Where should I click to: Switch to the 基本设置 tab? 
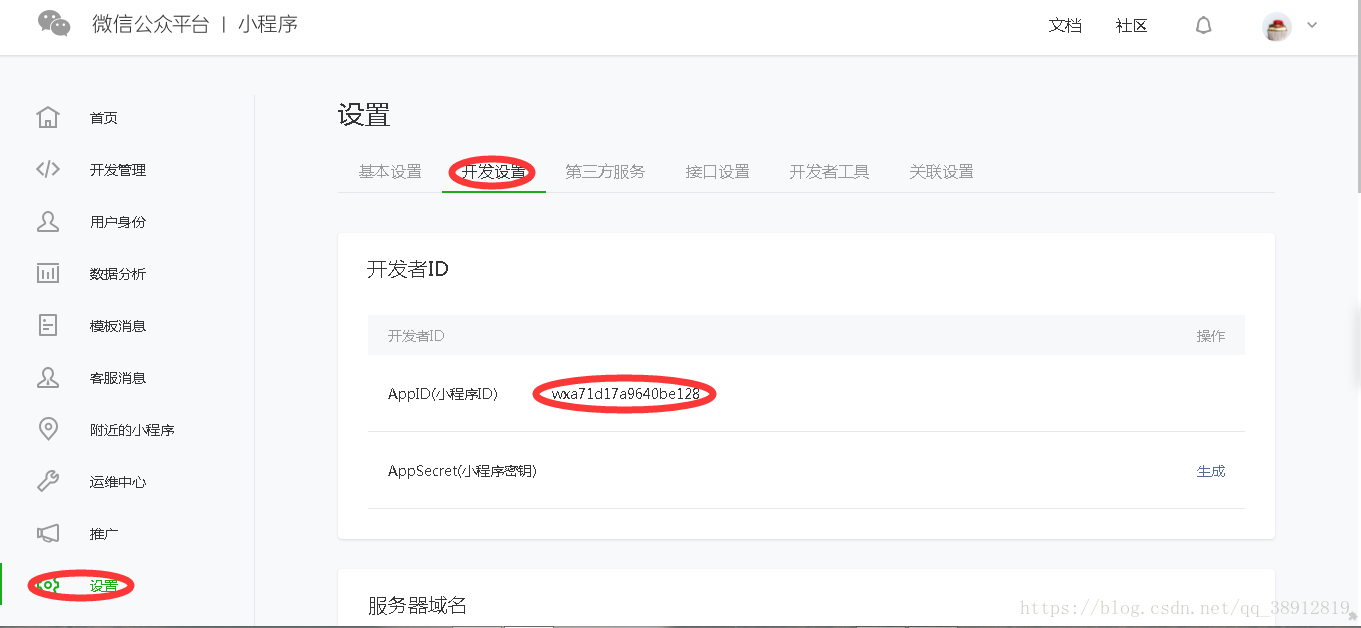[x=390, y=172]
